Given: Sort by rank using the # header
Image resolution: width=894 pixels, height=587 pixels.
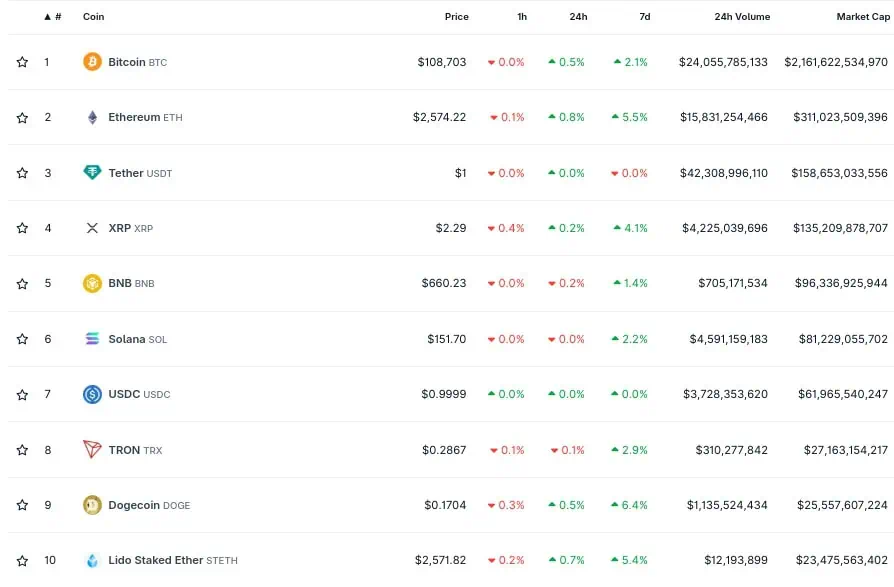Looking at the screenshot, I should (x=53, y=17).
